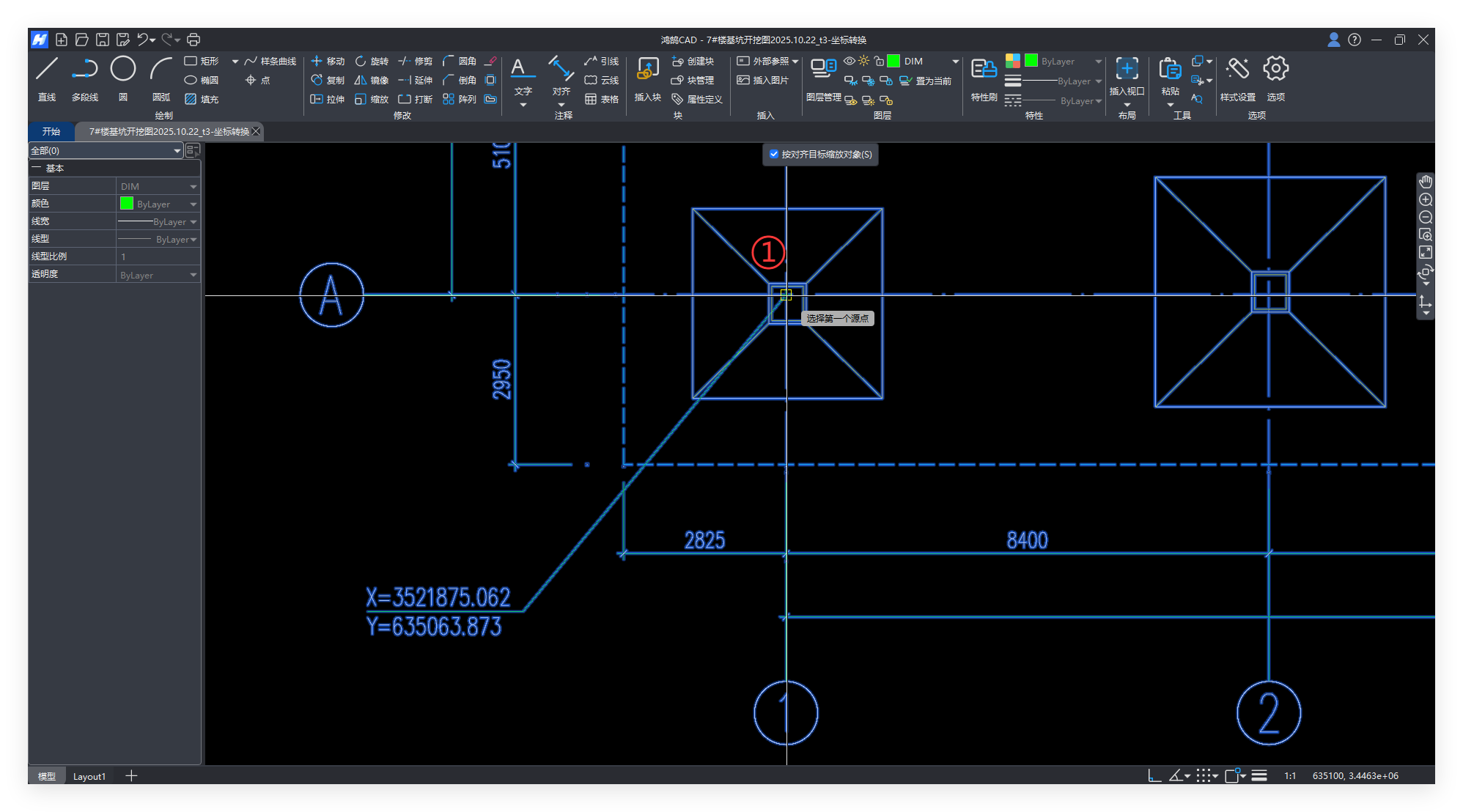This screenshot has height=812, width=1463.
Task: Open the DIM layer dropdown in ribbon
Action: click(955, 61)
